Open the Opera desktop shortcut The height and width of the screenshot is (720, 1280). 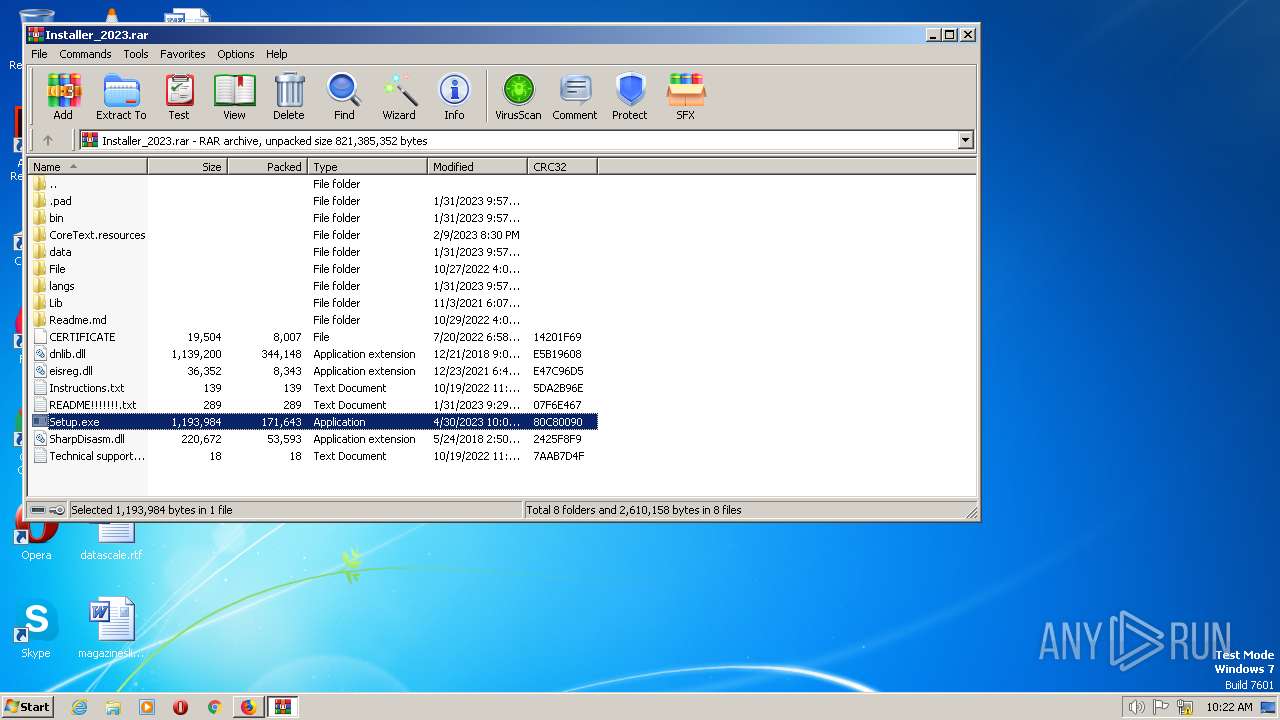pos(36,535)
